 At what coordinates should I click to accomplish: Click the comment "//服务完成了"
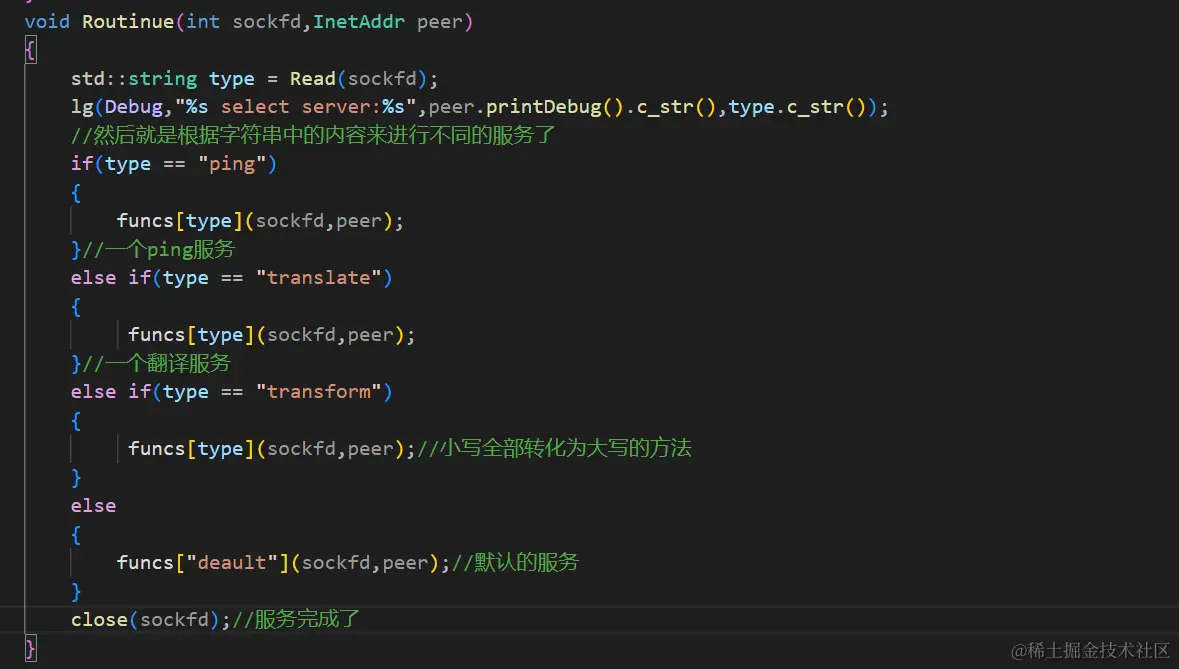[x=296, y=620]
